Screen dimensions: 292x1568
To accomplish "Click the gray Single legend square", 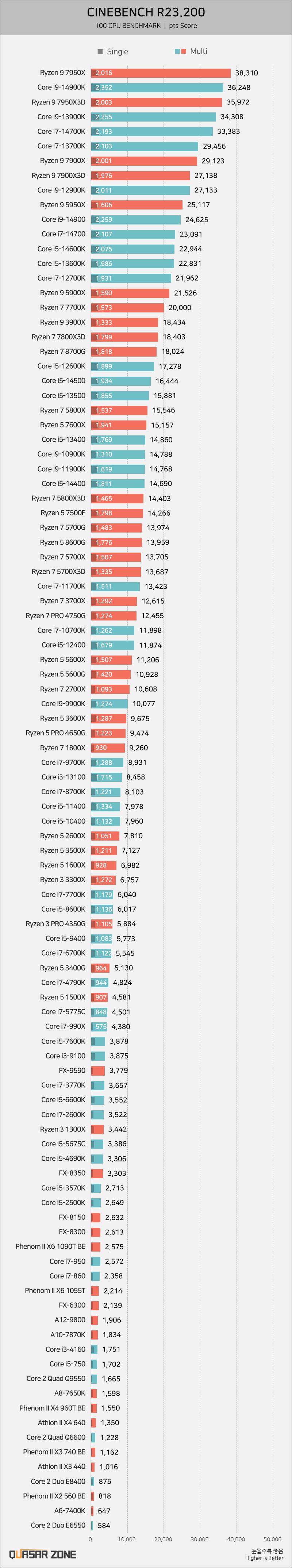I will coord(100,52).
